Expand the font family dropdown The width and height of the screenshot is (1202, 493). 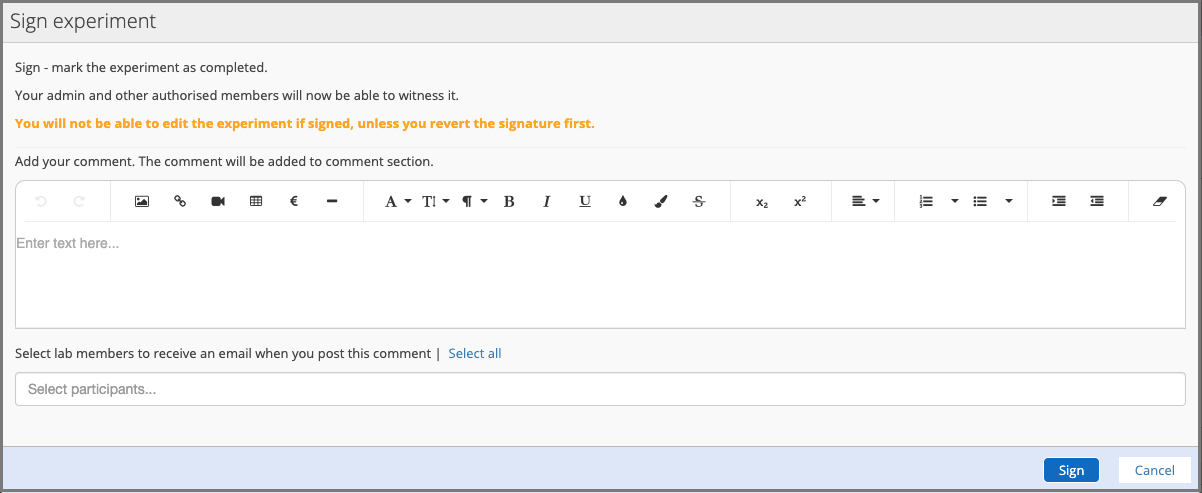pyautogui.click(x=398, y=201)
